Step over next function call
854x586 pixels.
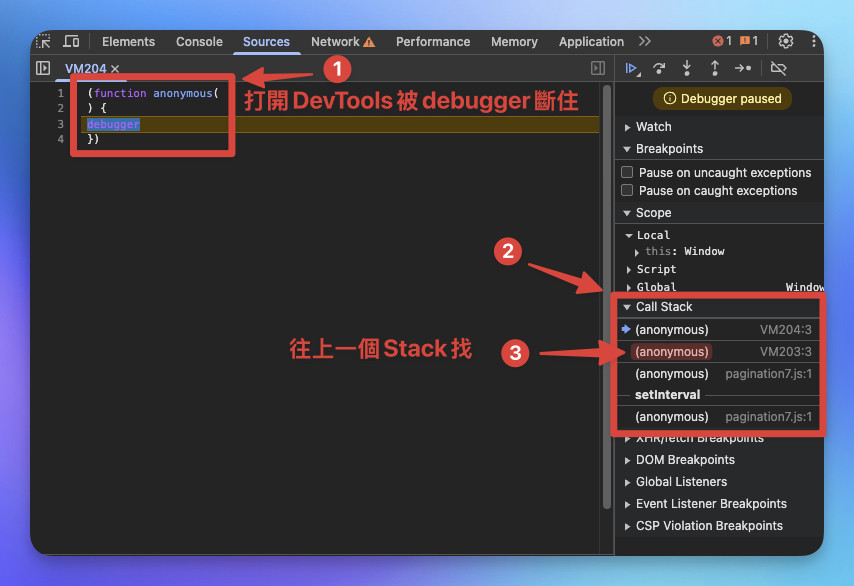[659, 68]
